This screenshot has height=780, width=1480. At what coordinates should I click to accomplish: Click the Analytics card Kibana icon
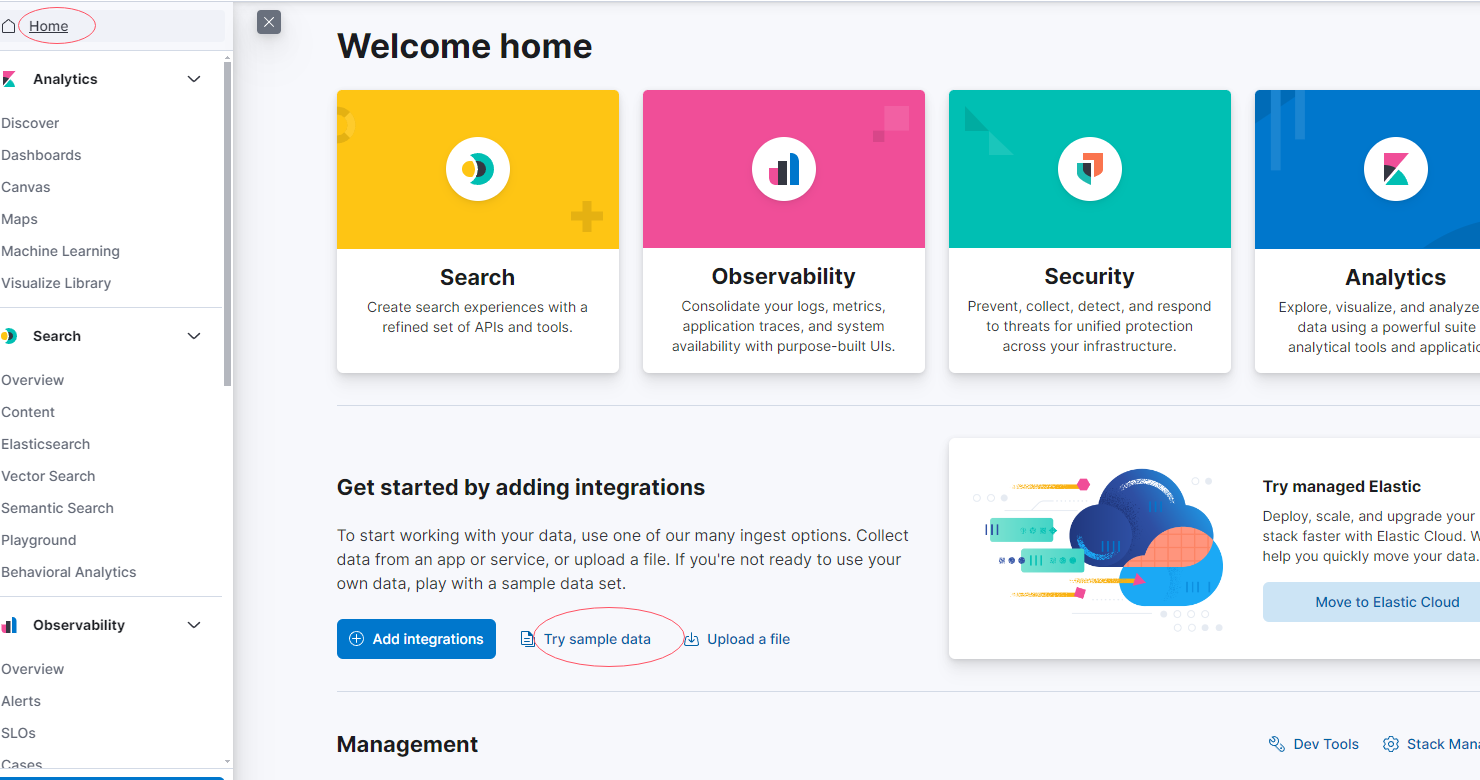click(1396, 169)
